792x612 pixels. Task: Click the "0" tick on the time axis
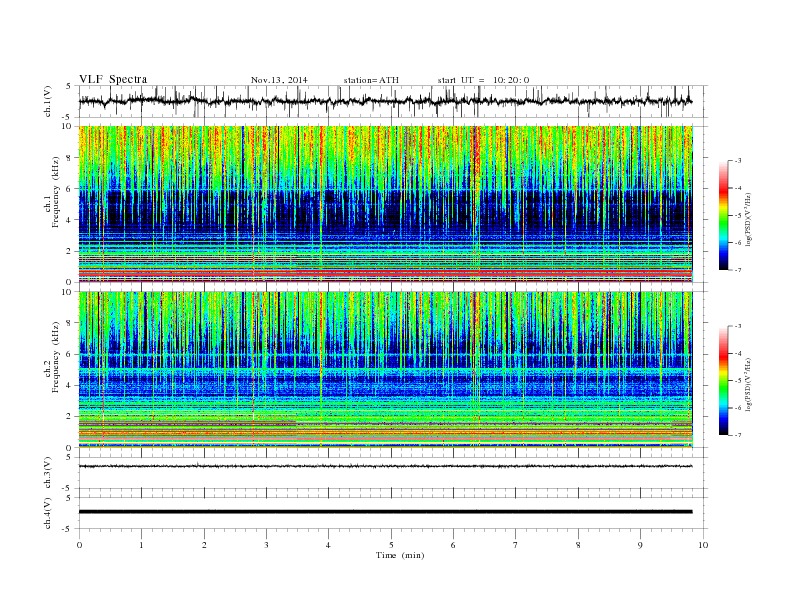(79, 545)
